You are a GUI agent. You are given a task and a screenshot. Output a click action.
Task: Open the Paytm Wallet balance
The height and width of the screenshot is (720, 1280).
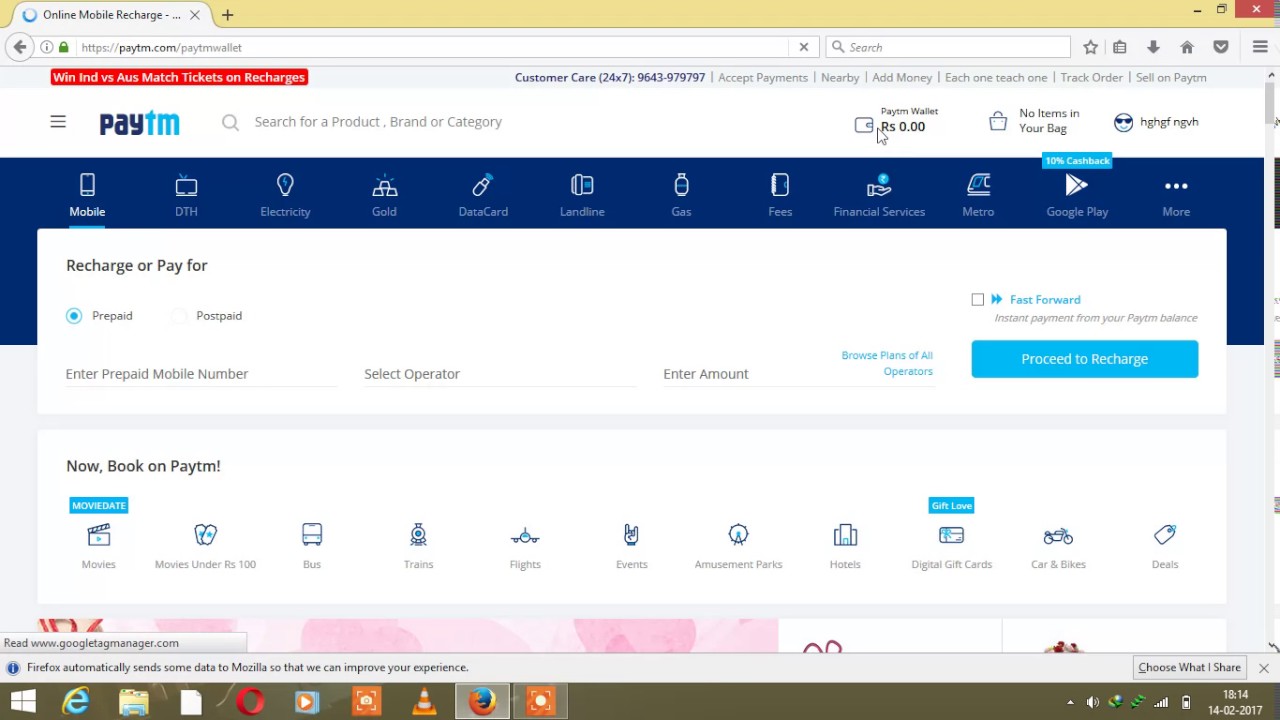tap(896, 120)
